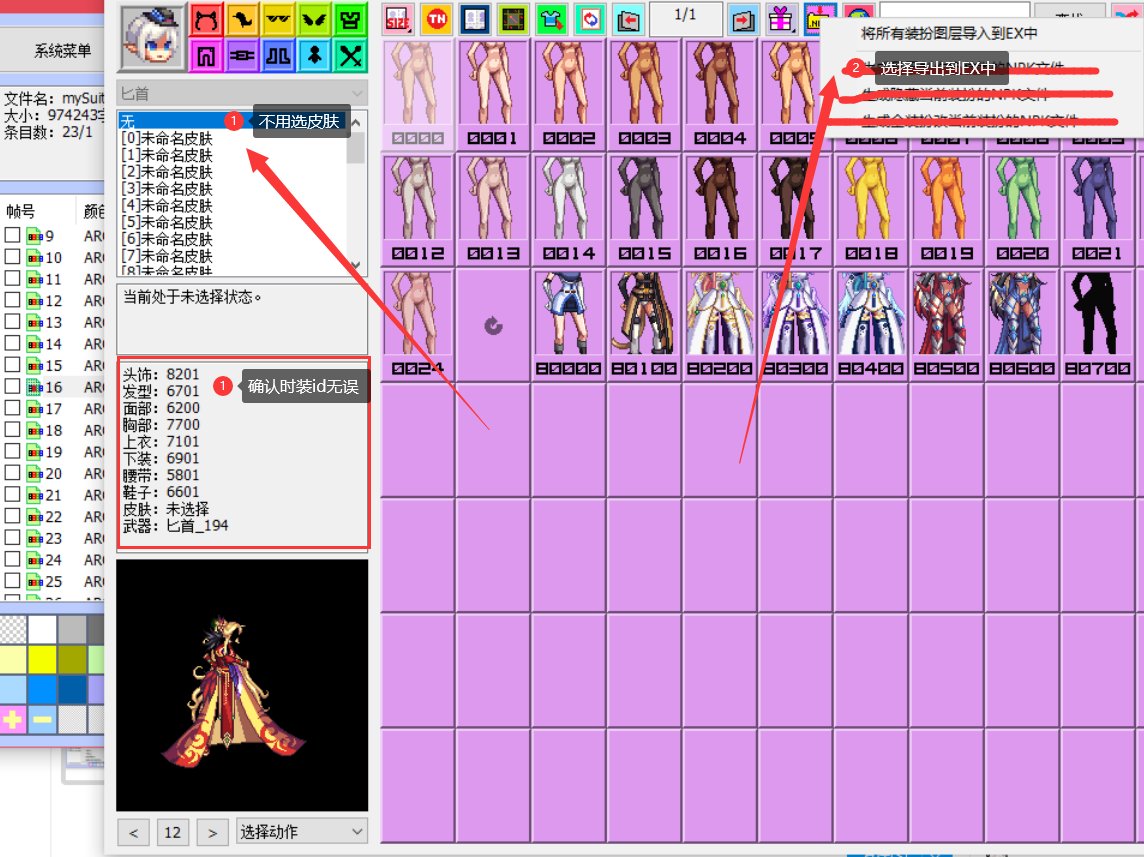1144x857 pixels.
Task: Select the purple belt category icon
Action: coord(241,56)
